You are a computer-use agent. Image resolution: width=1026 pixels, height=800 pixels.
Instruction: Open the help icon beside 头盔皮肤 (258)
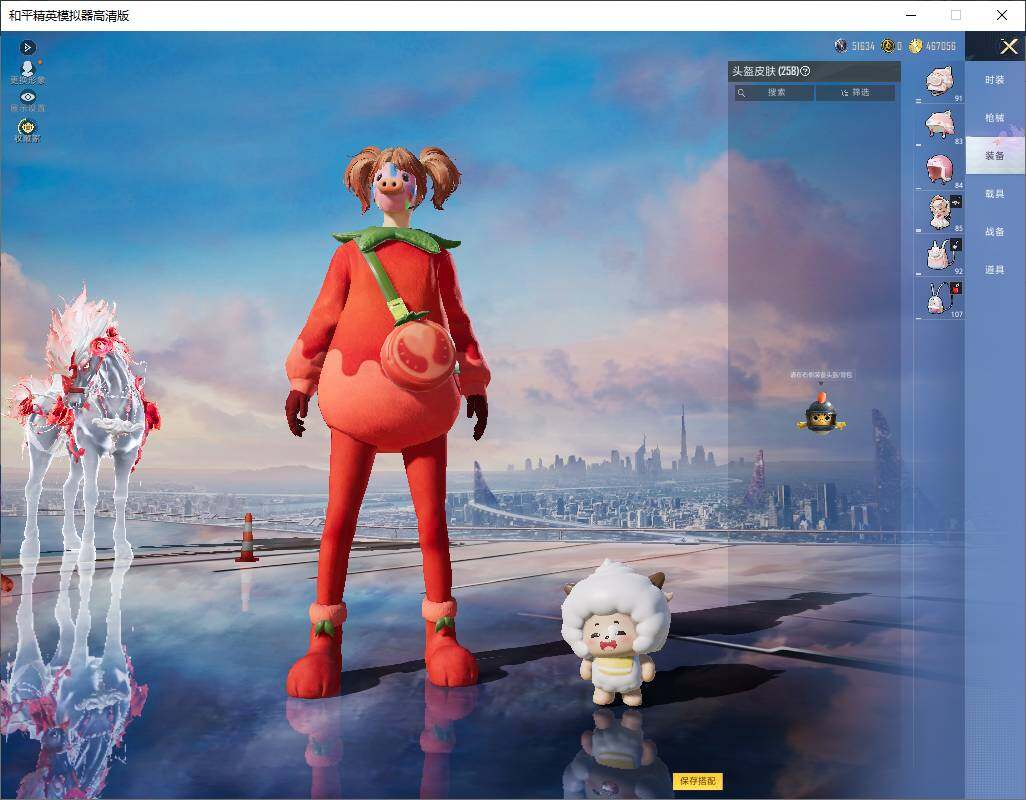point(805,71)
